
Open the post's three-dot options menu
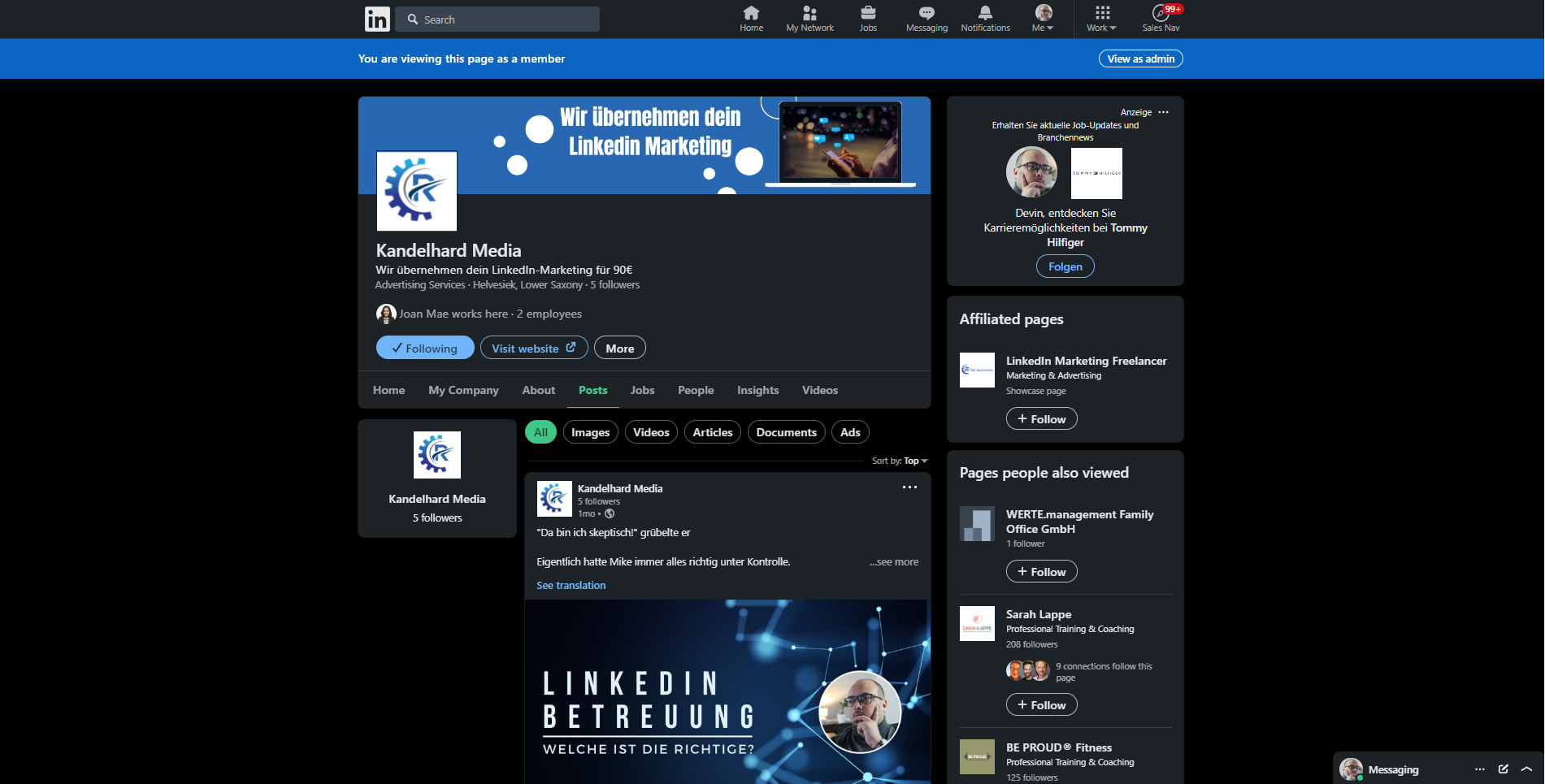[x=909, y=487]
